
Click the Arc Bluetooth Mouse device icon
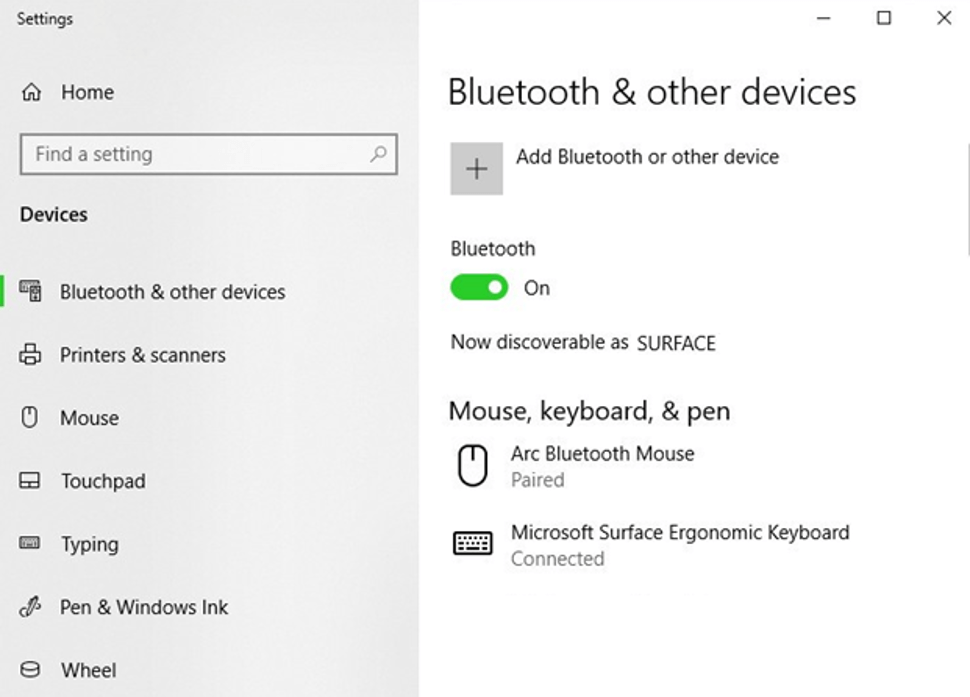(472, 465)
